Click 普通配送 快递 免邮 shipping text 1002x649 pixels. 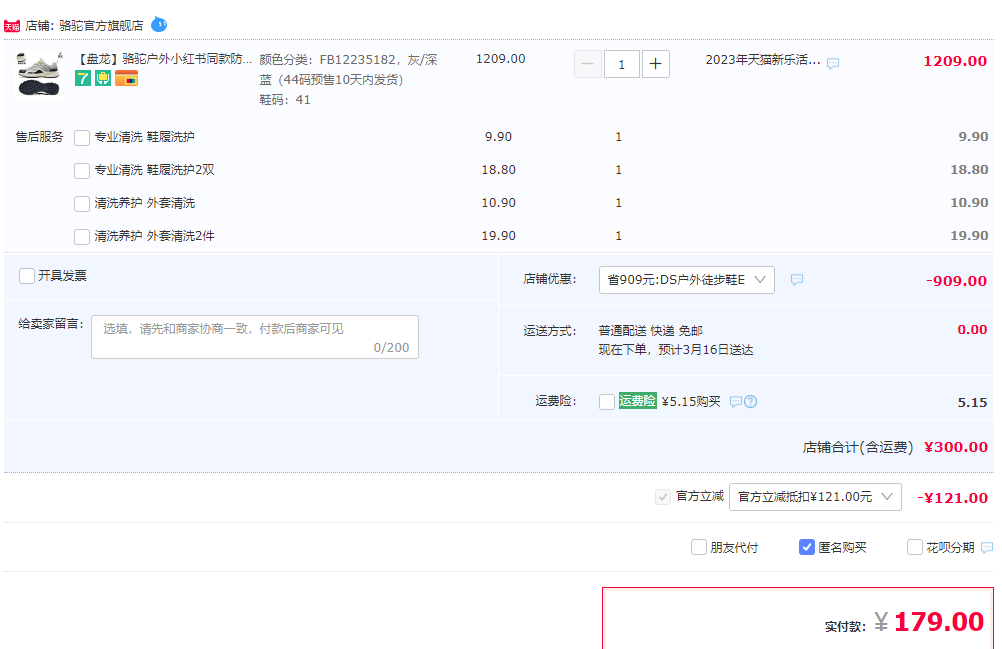coord(651,331)
